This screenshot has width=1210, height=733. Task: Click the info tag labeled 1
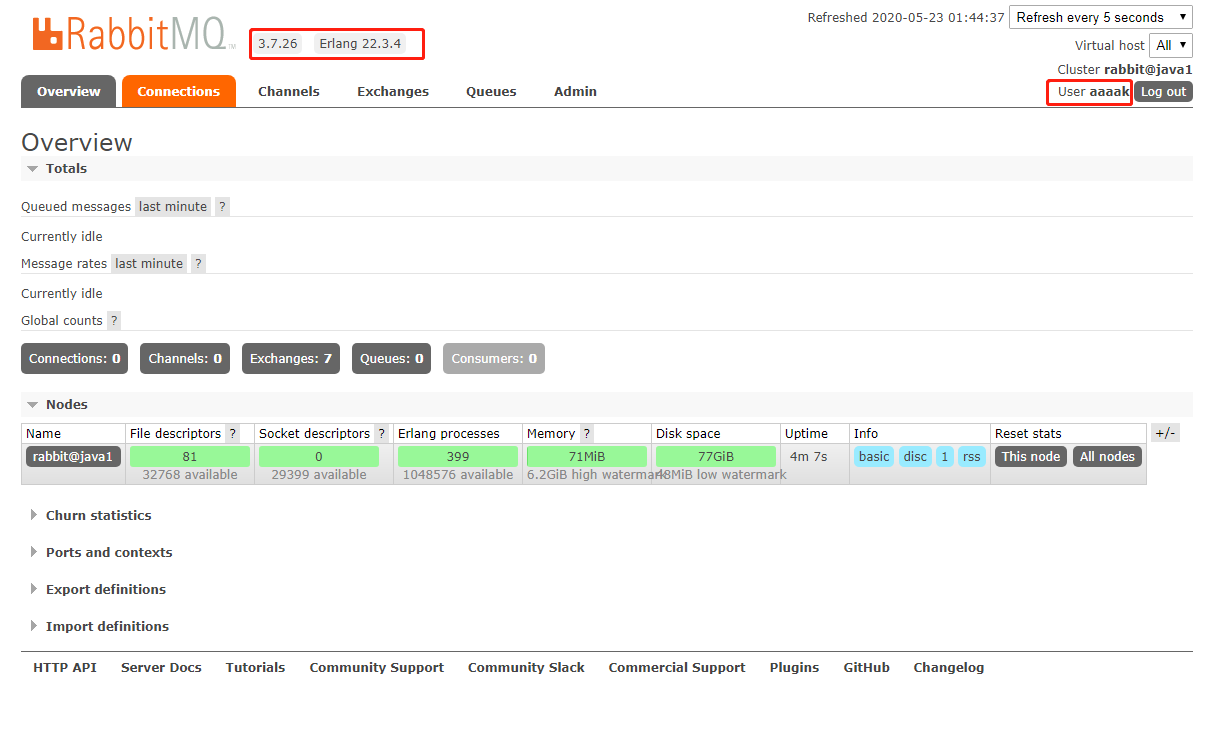(945, 456)
